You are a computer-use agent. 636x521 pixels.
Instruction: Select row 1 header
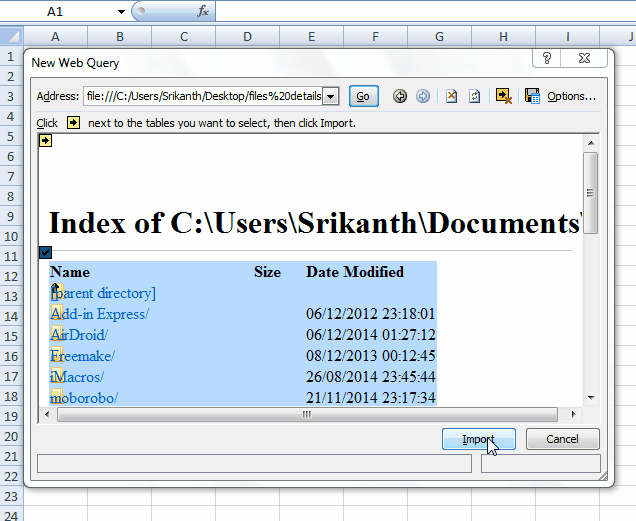click(11, 56)
